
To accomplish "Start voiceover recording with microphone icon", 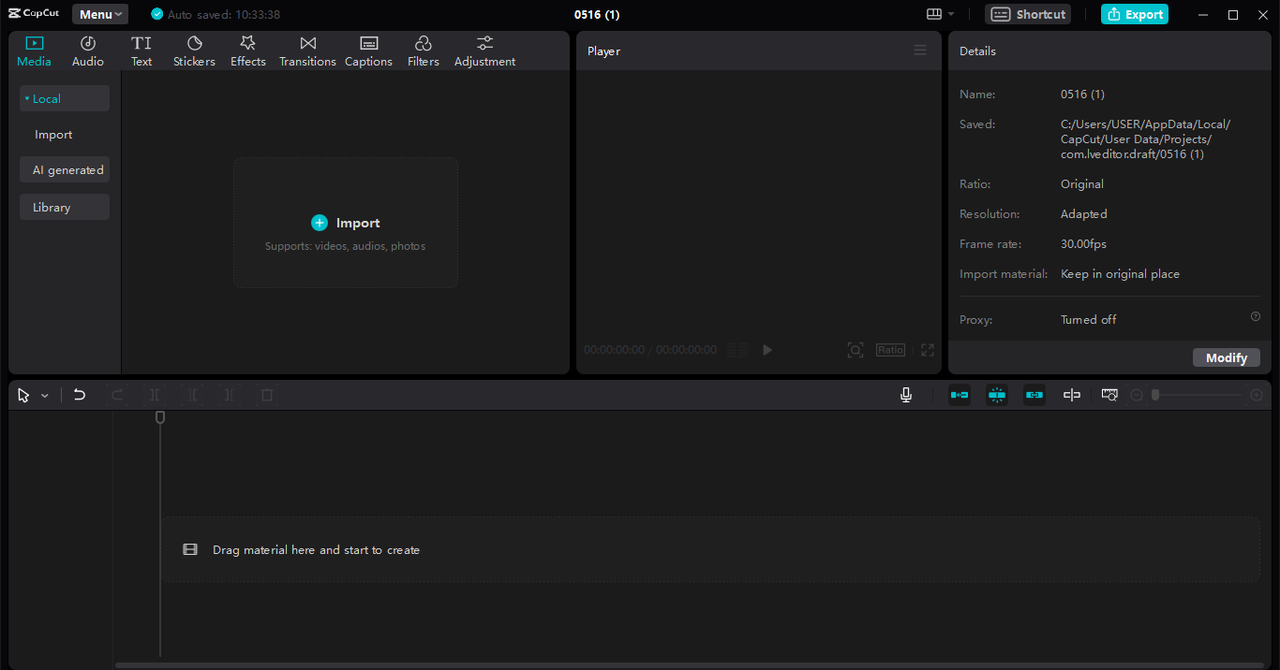I will (906, 395).
